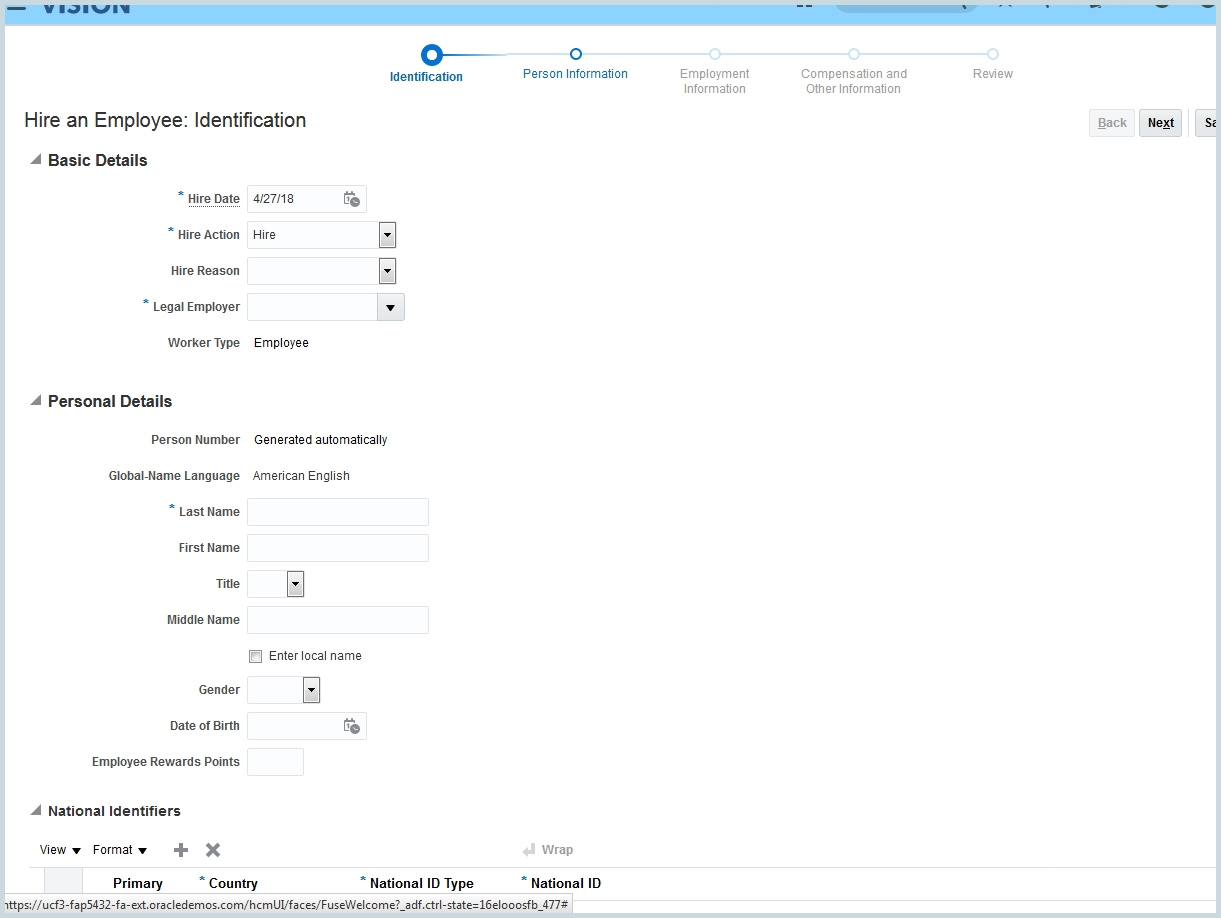Image resolution: width=1221 pixels, height=918 pixels.
Task: Open the Format menu in National Identifiers
Action: pos(120,850)
